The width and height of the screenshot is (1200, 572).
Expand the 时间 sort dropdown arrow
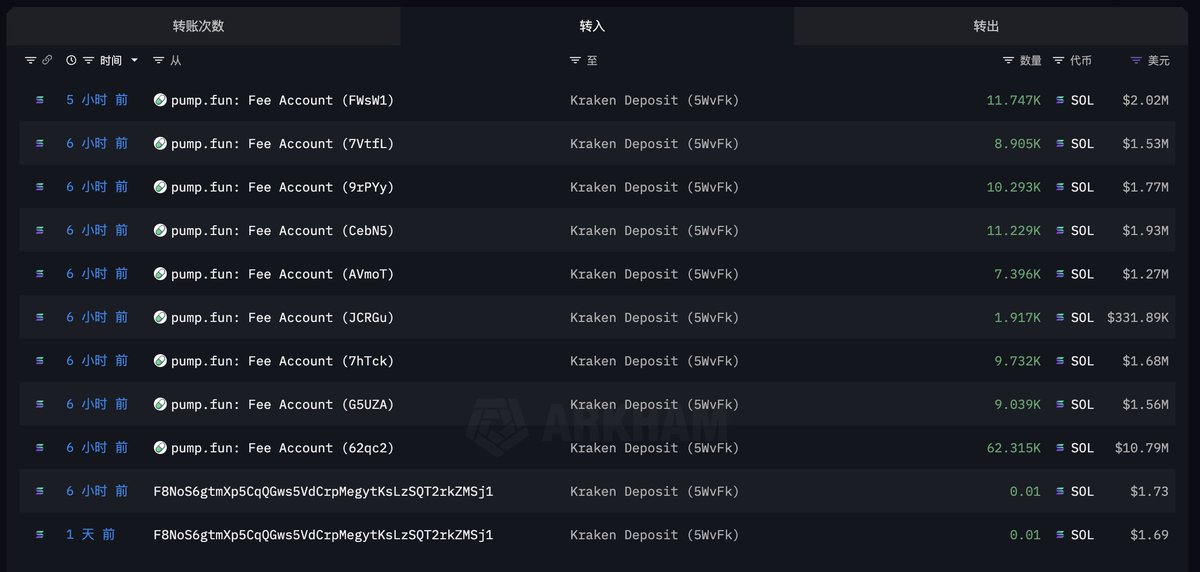pos(135,61)
